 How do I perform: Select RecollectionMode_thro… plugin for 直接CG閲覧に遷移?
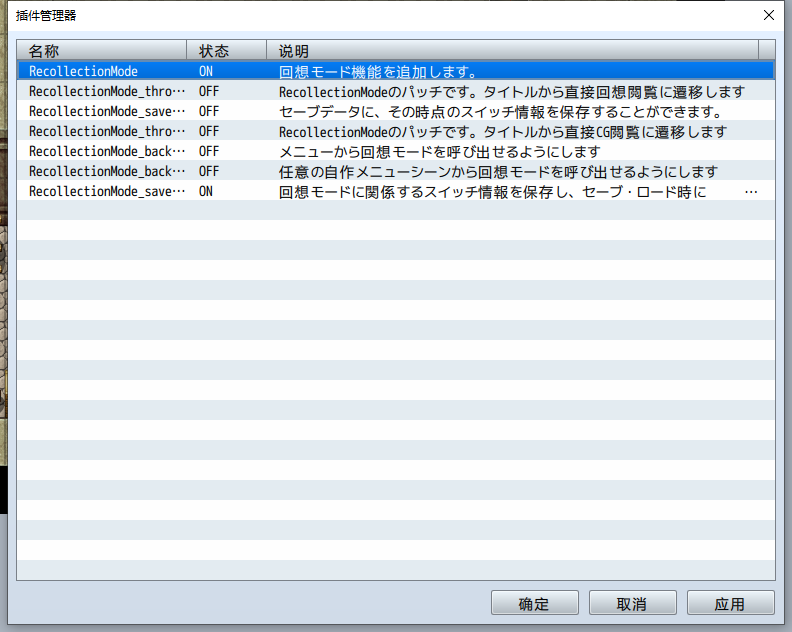coord(107,131)
